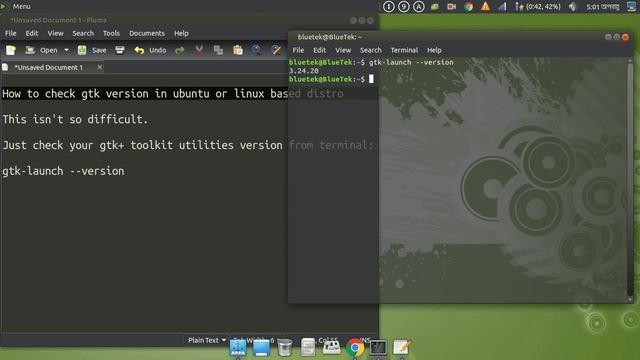Close the terminal window with red button

click(x=625, y=37)
